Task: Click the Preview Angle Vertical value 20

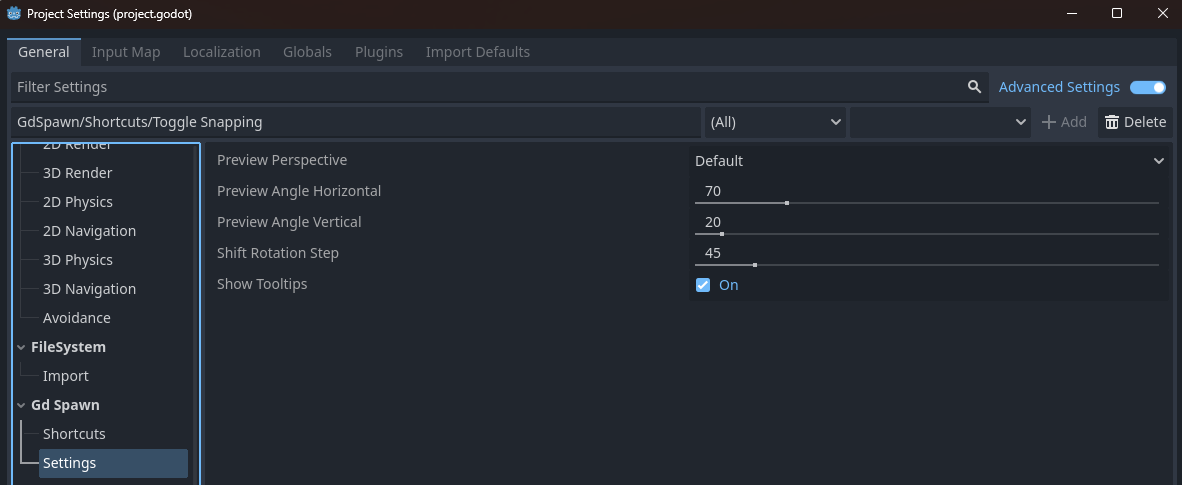Action: click(713, 222)
